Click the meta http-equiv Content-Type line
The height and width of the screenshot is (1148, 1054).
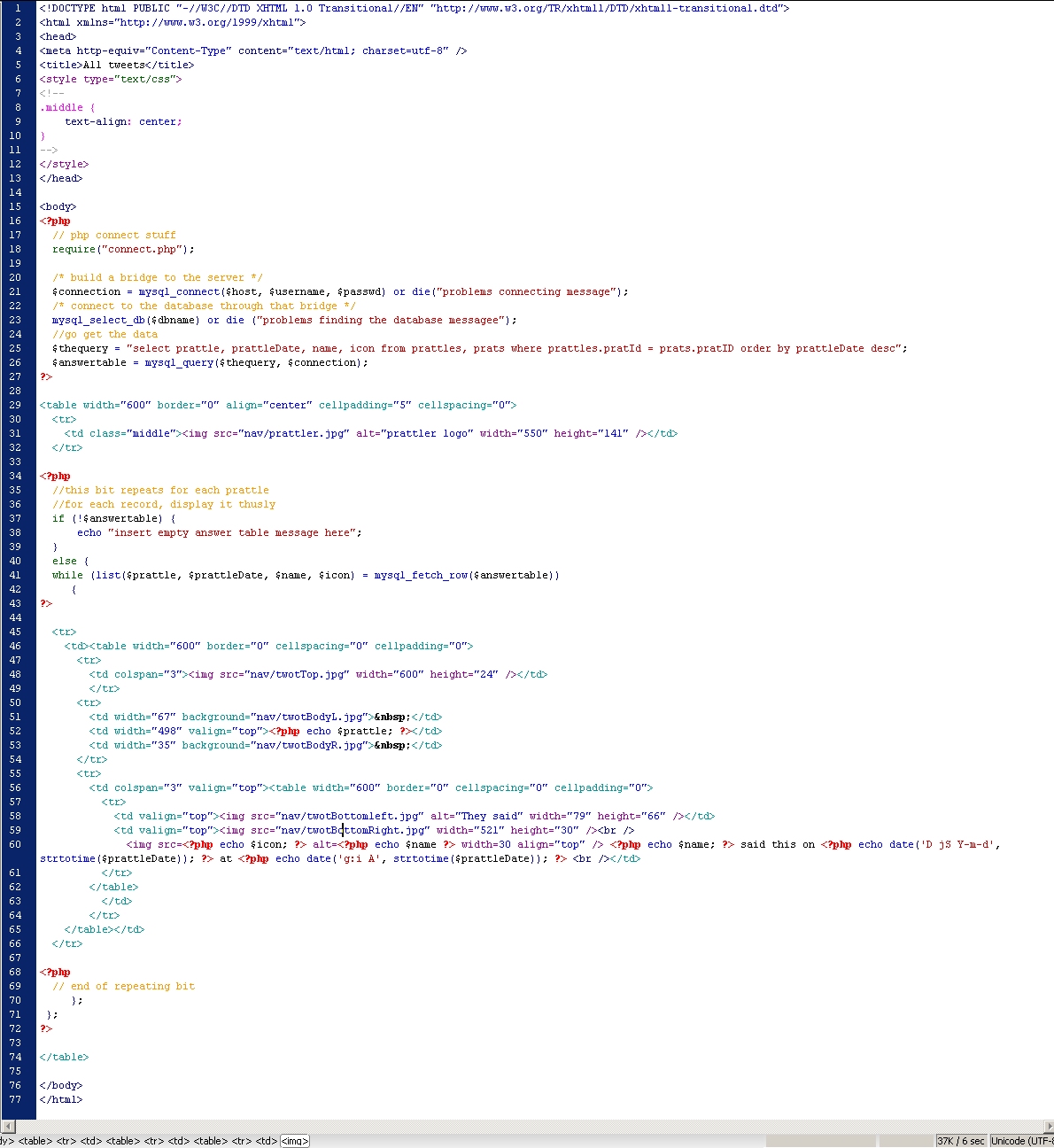click(x=253, y=50)
